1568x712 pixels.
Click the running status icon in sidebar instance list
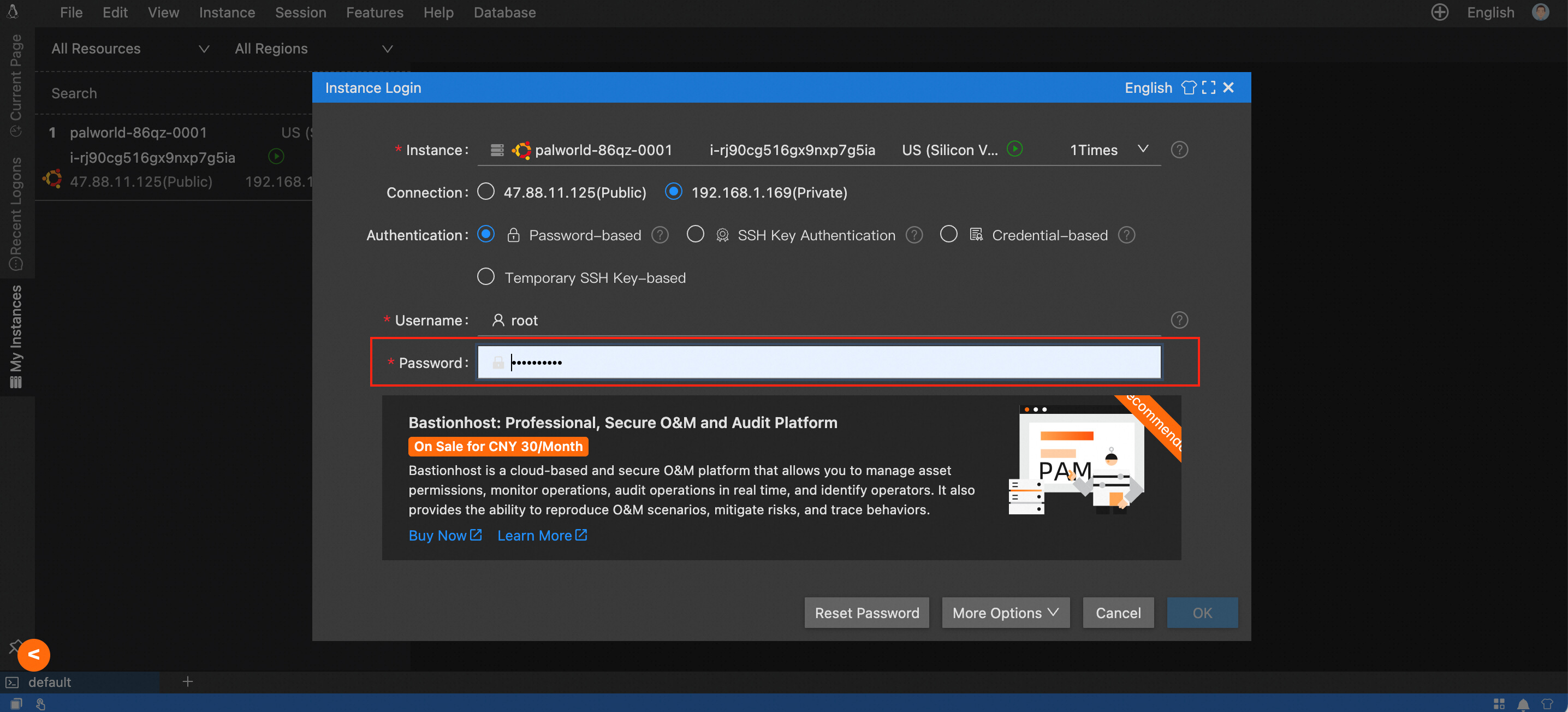pos(276,156)
